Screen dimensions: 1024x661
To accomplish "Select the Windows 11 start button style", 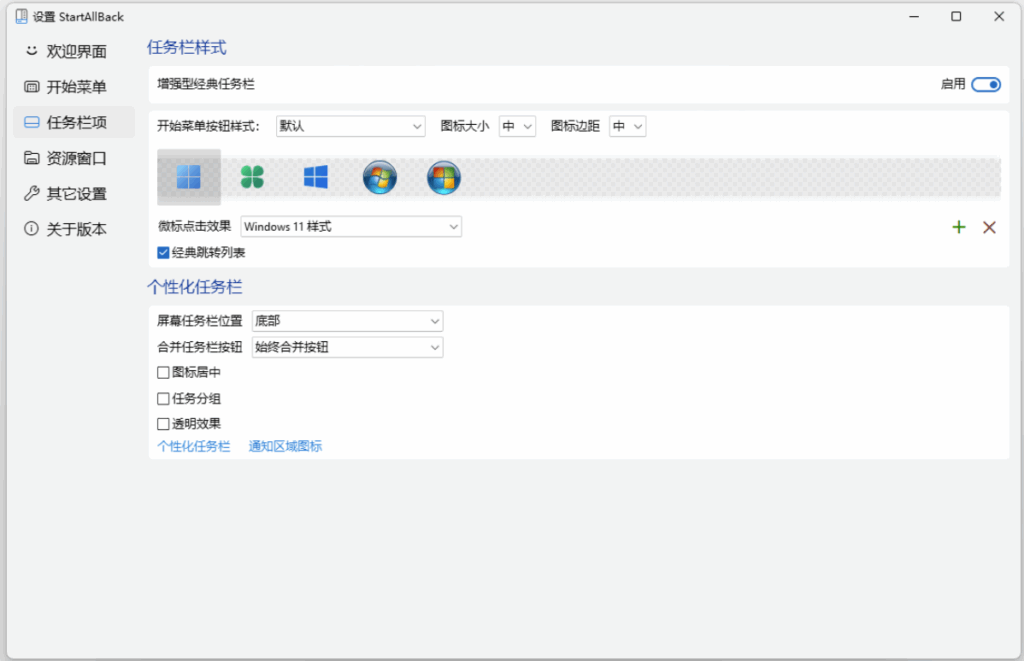I will click(188, 177).
